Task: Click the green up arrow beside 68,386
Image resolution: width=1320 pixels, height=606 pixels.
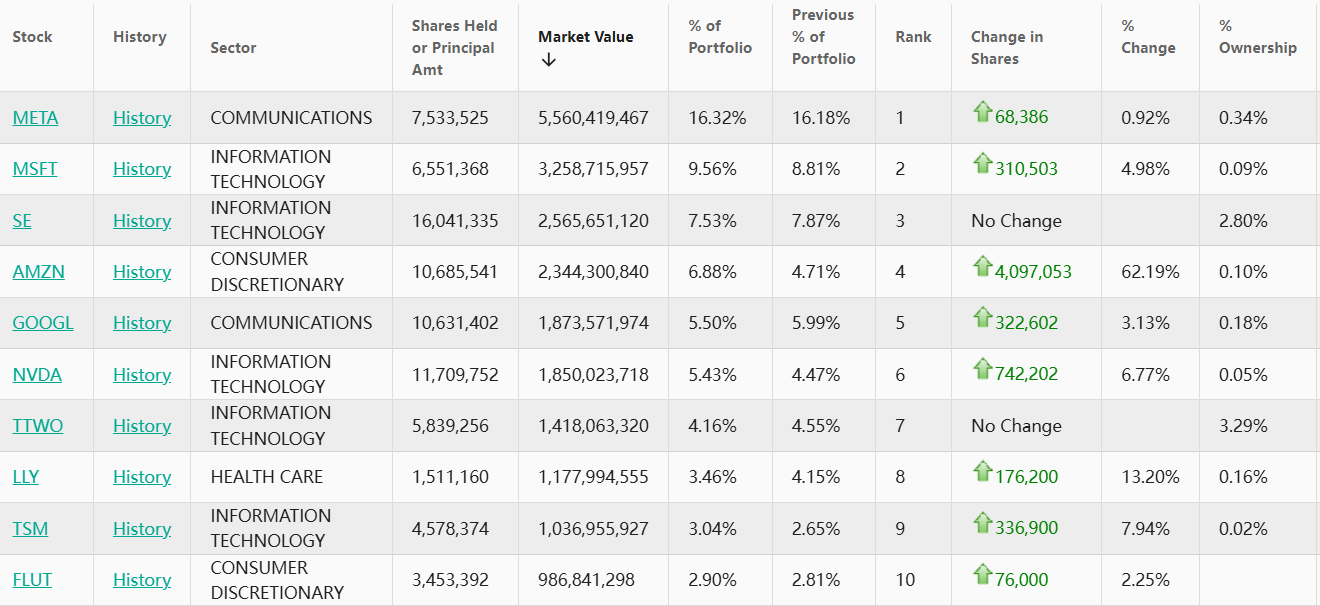Action: (x=982, y=112)
